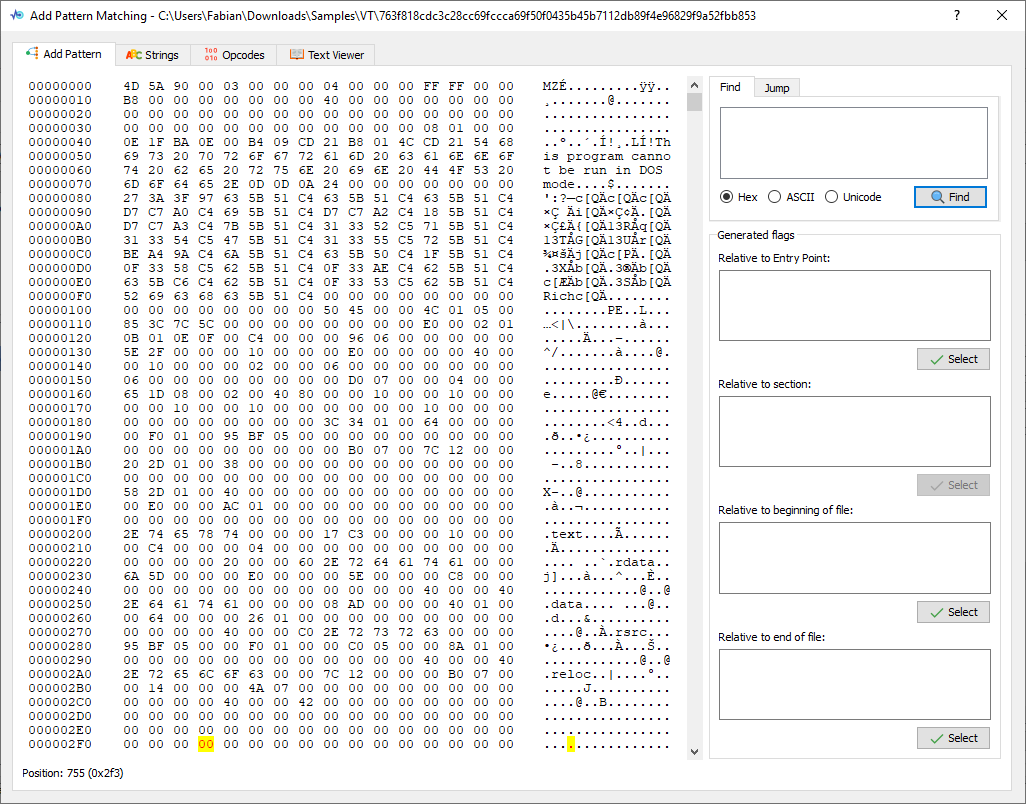1026x804 pixels.
Task: Click the yellow highlighted 00 byte in hex view
Action: click(x=206, y=744)
